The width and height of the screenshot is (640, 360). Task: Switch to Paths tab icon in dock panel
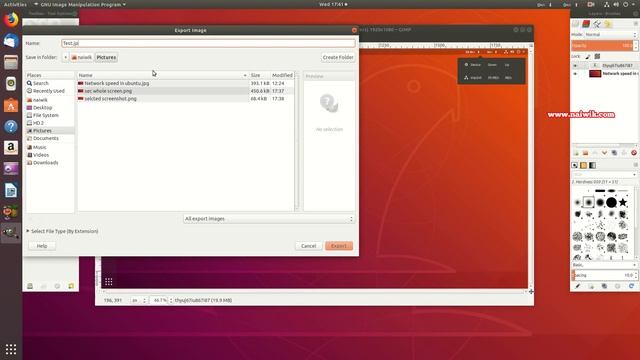(x=597, y=24)
